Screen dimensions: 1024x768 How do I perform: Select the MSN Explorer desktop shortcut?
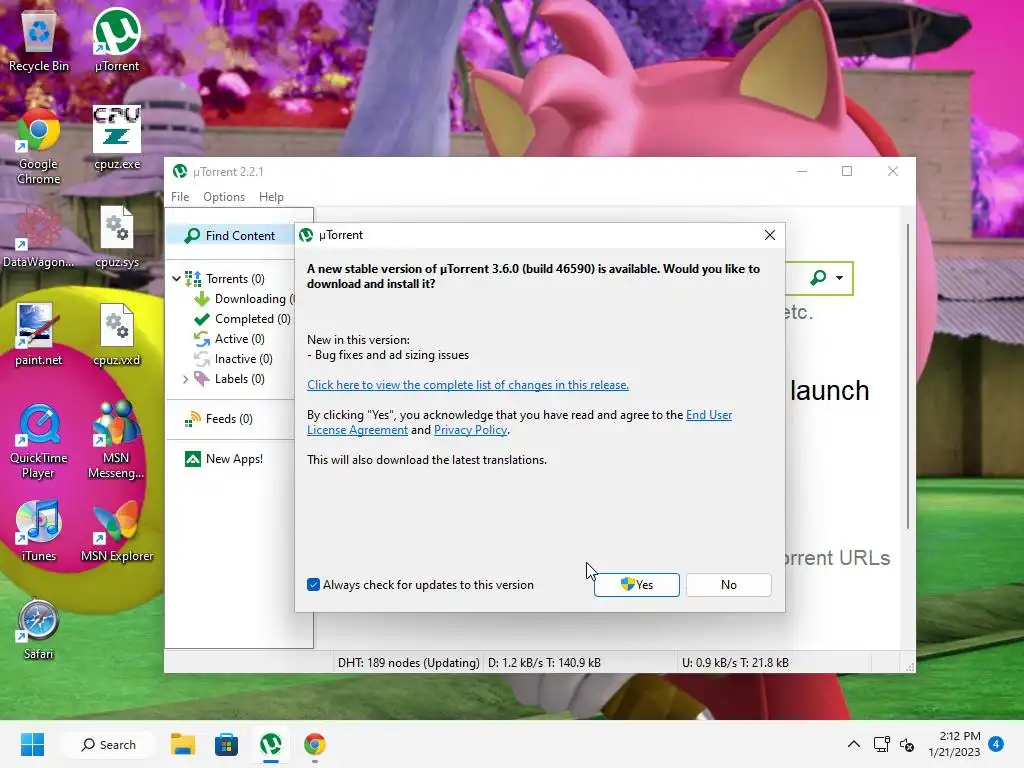coord(117,532)
